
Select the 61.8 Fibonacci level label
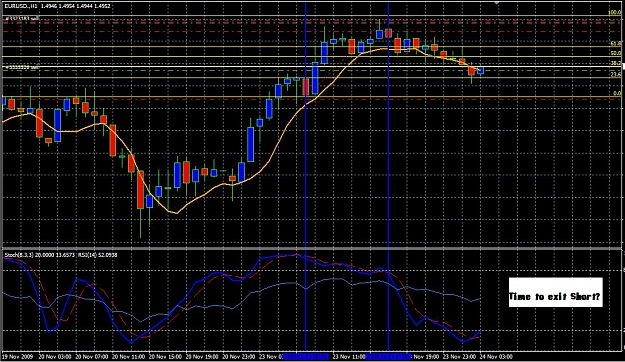click(616, 43)
